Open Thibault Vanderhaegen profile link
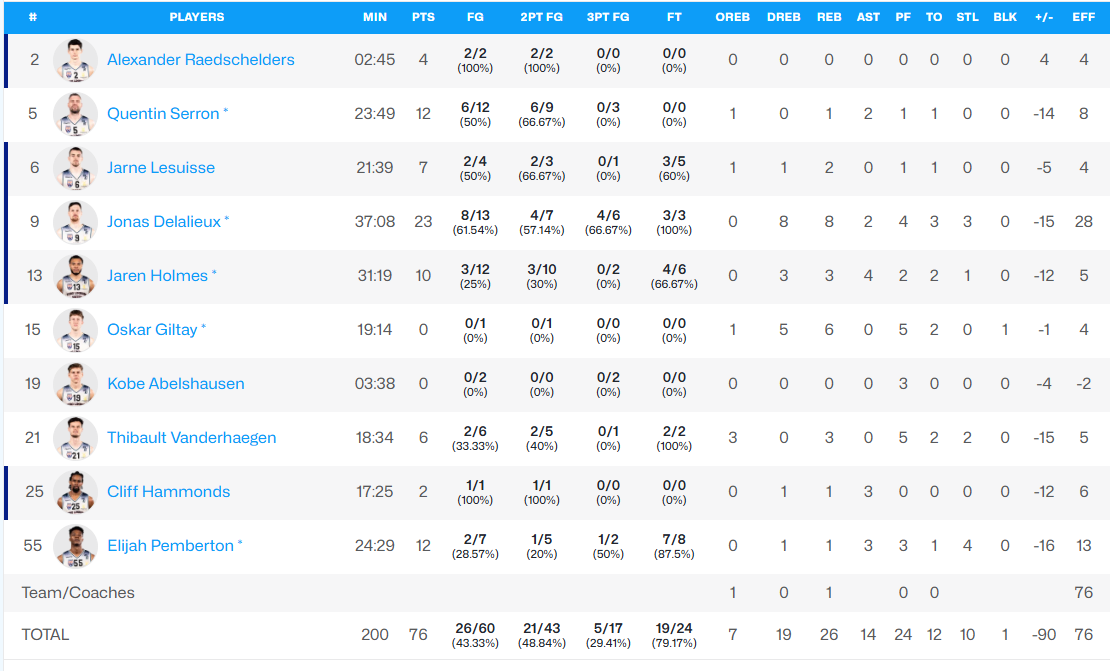The width and height of the screenshot is (1110, 671). tap(191, 437)
